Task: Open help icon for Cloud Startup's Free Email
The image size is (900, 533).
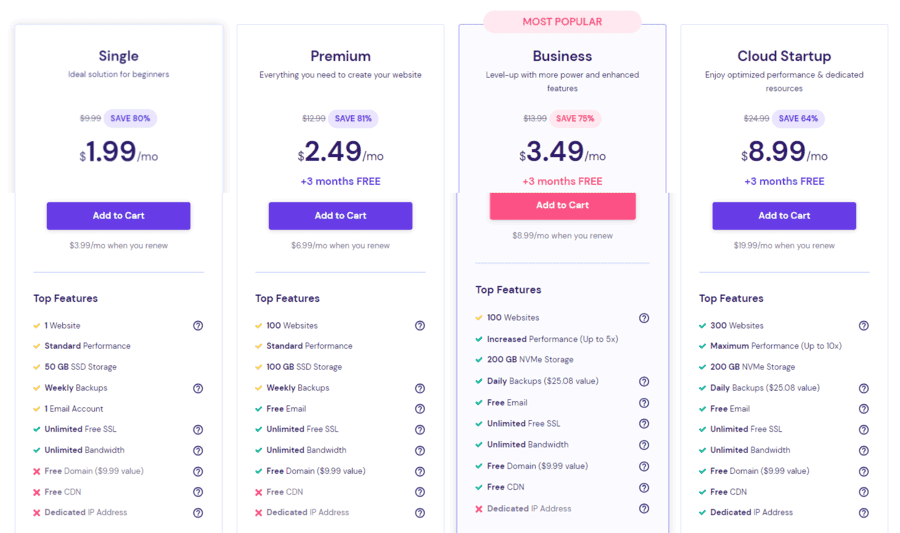Action: tap(864, 409)
